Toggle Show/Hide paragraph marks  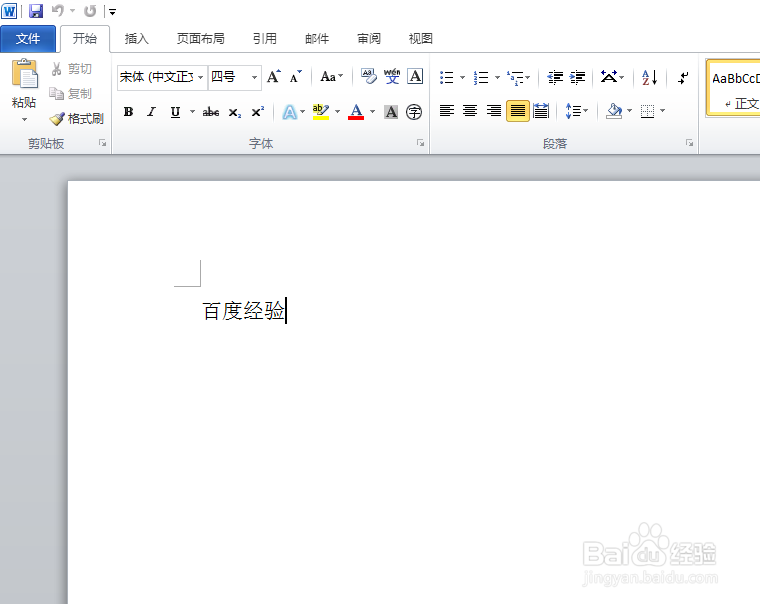coord(683,77)
